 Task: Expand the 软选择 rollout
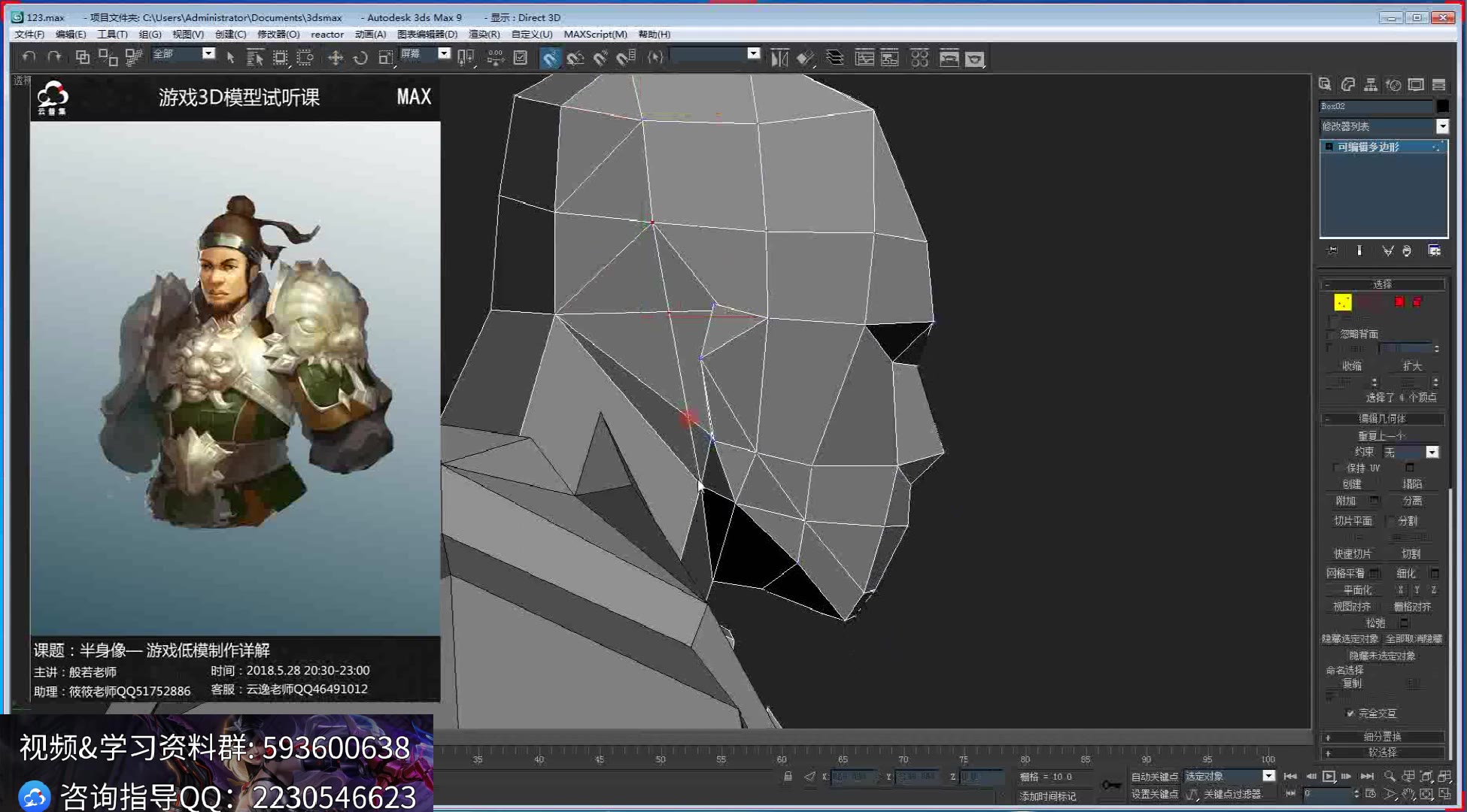click(1383, 753)
